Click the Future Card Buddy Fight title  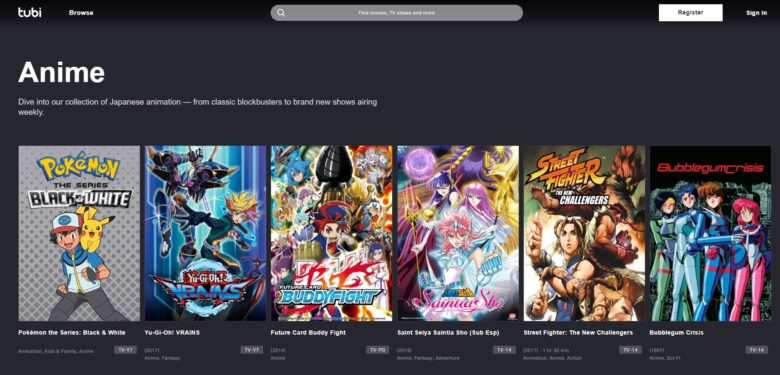308,332
